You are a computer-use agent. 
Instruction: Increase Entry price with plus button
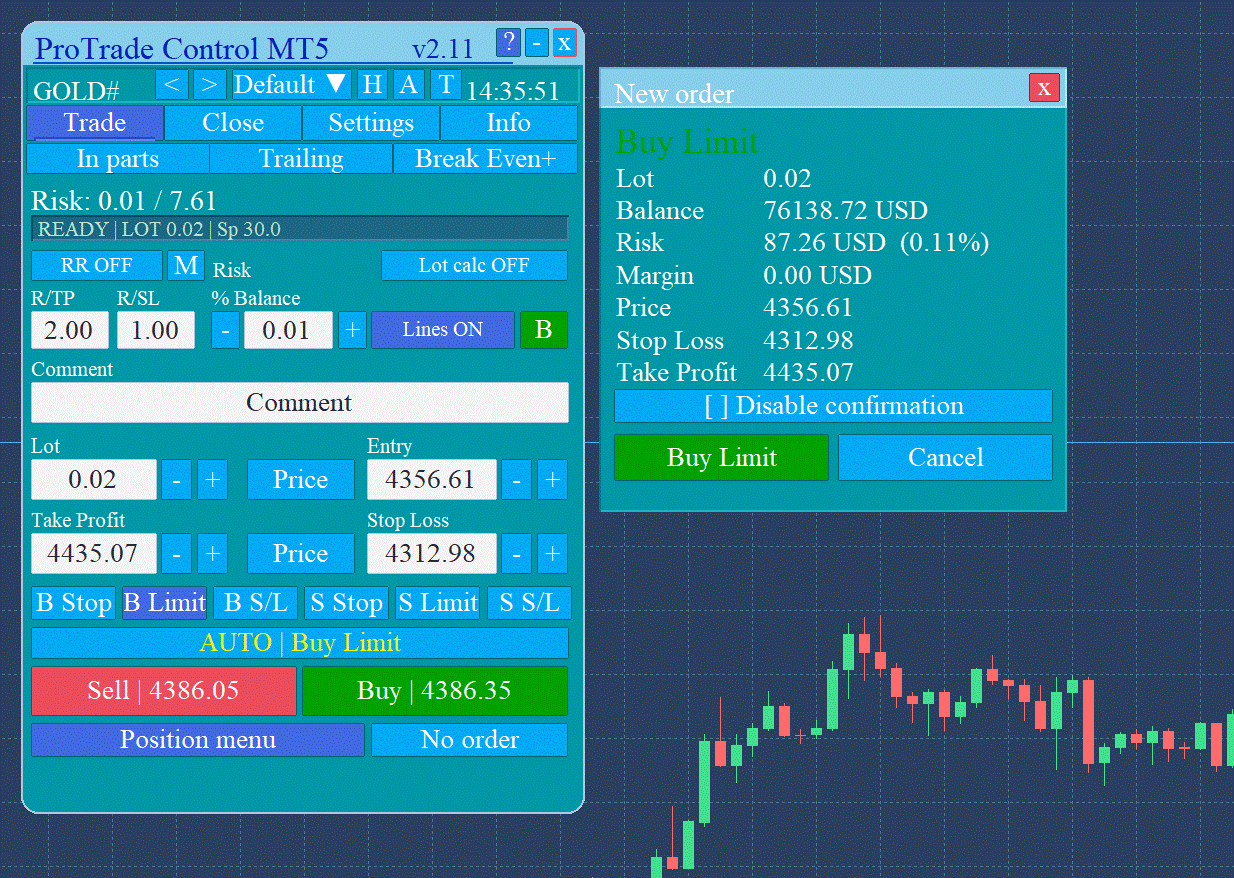click(552, 480)
